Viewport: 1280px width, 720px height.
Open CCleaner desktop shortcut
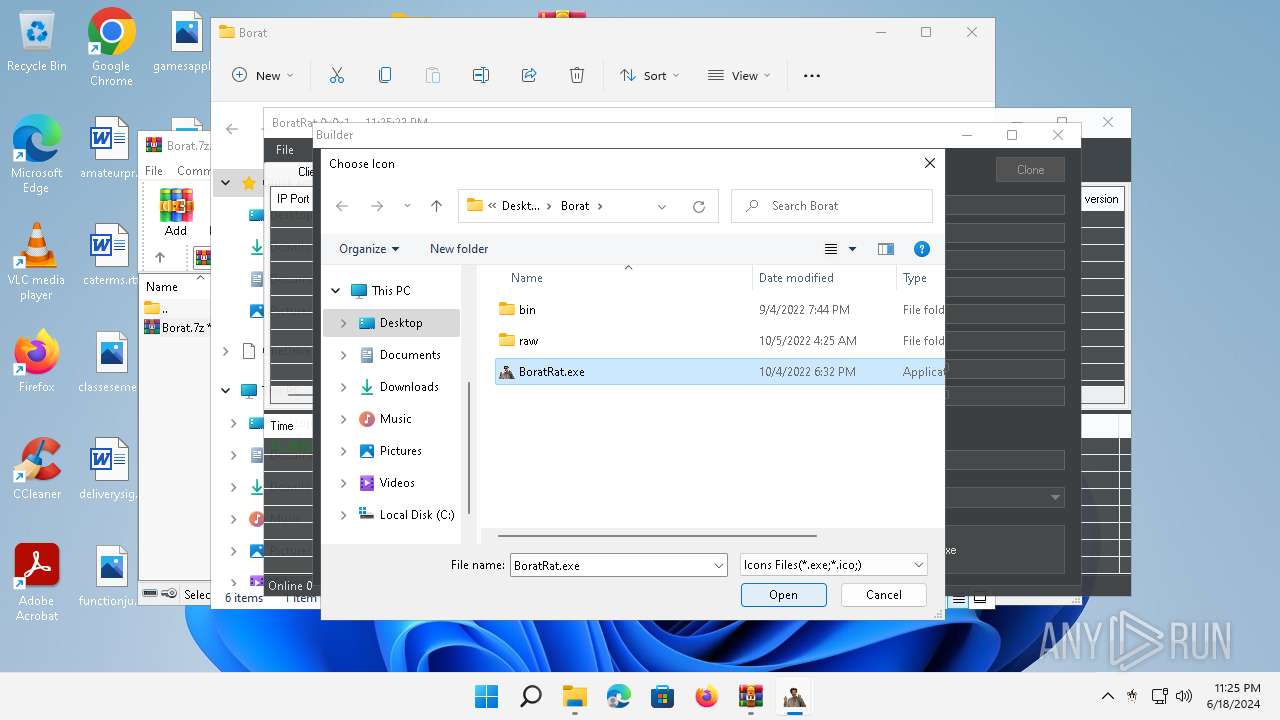coord(37,468)
